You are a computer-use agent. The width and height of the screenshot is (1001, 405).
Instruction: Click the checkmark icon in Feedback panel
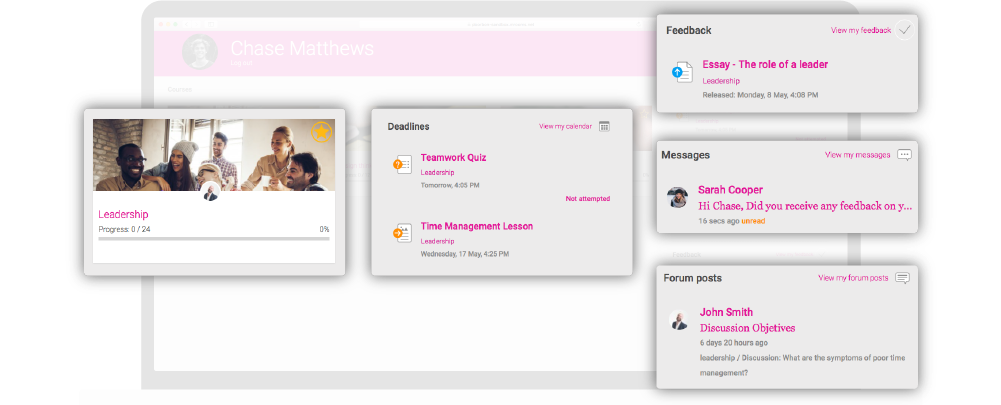[904, 30]
